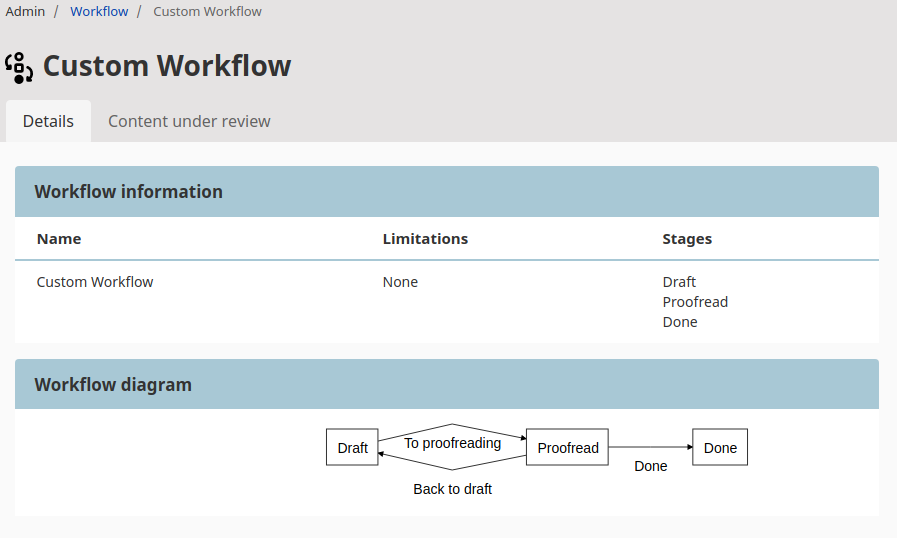Click Draft in the Stages list
This screenshot has width=897, height=538.
[679, 282]
